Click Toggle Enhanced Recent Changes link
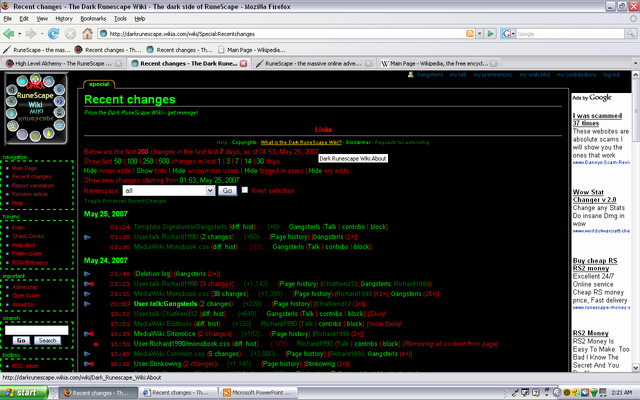 coord(125,201)
